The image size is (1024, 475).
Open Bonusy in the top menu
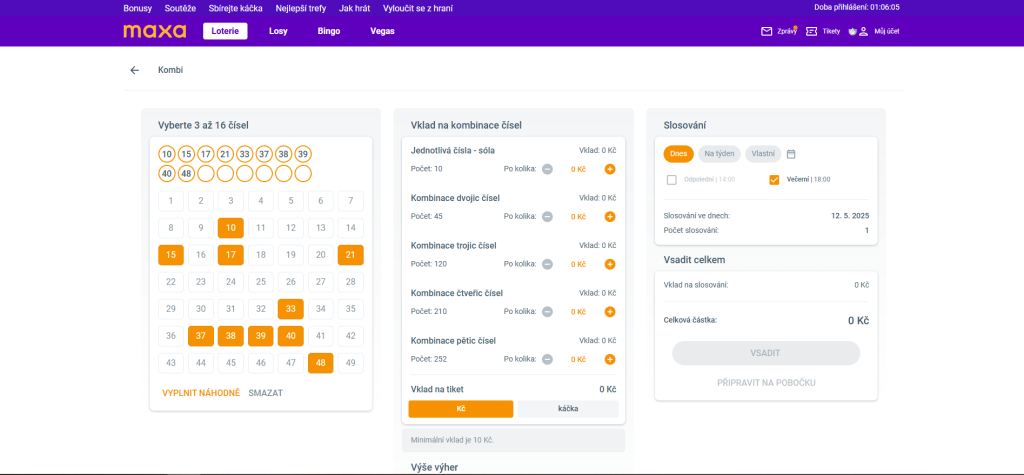[137, 8]
